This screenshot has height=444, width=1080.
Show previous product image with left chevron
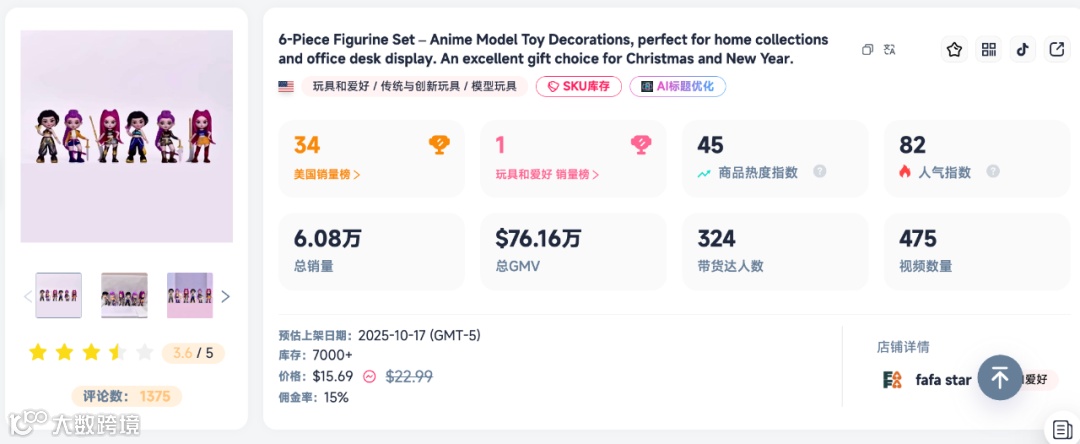(x=27, y=296)
